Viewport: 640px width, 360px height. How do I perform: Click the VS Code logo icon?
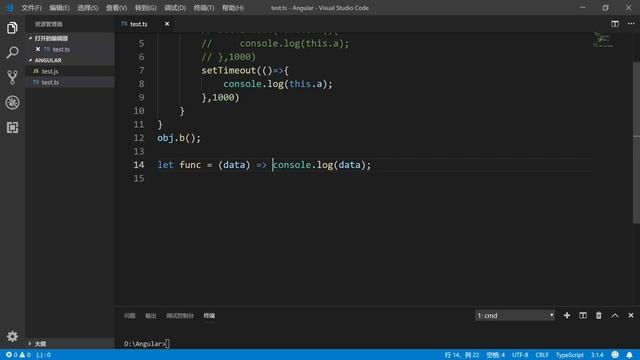9,7
